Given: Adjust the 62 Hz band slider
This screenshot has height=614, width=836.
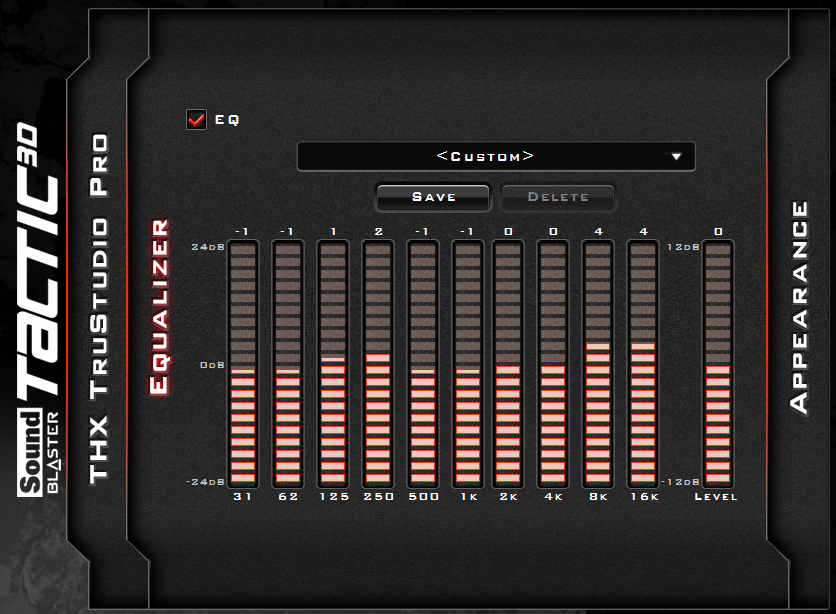Looking at the screenshot, I should tap(288, 364).
